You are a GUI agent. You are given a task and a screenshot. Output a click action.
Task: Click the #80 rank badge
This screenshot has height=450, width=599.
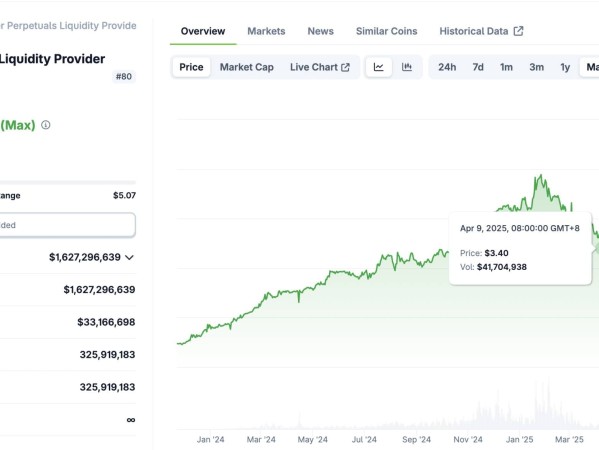click(x=124, y=76)
